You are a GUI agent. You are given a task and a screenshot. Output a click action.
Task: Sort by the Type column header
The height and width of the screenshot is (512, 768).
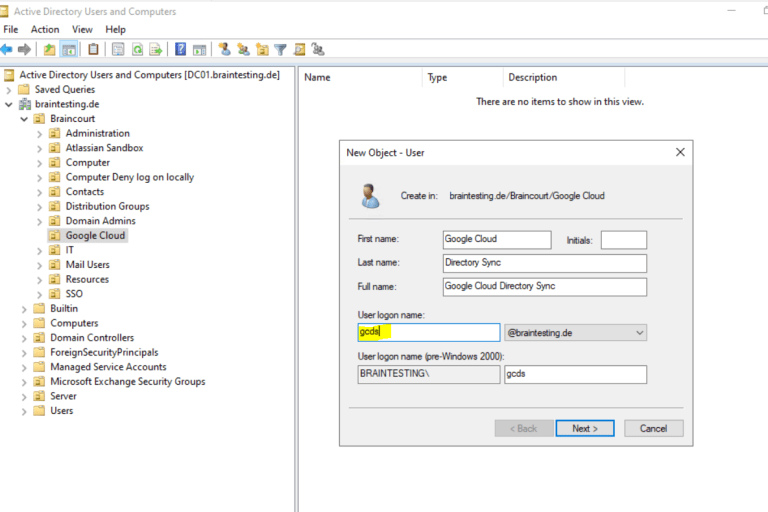(x=463, y=77)
